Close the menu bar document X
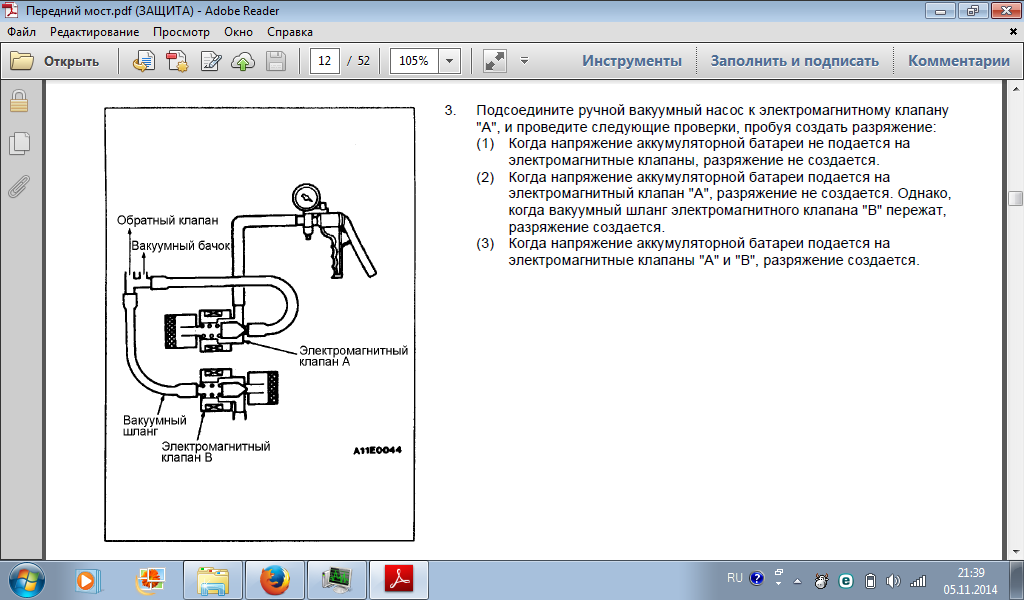This screenshot has height=600, width=1024. [1014, 32]
